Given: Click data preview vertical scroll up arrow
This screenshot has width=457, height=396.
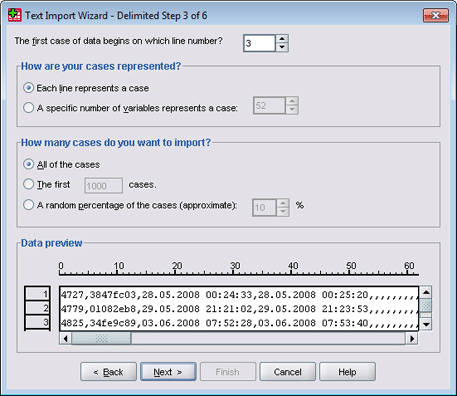Looking at the screenshot, I should tap(426, 292).
